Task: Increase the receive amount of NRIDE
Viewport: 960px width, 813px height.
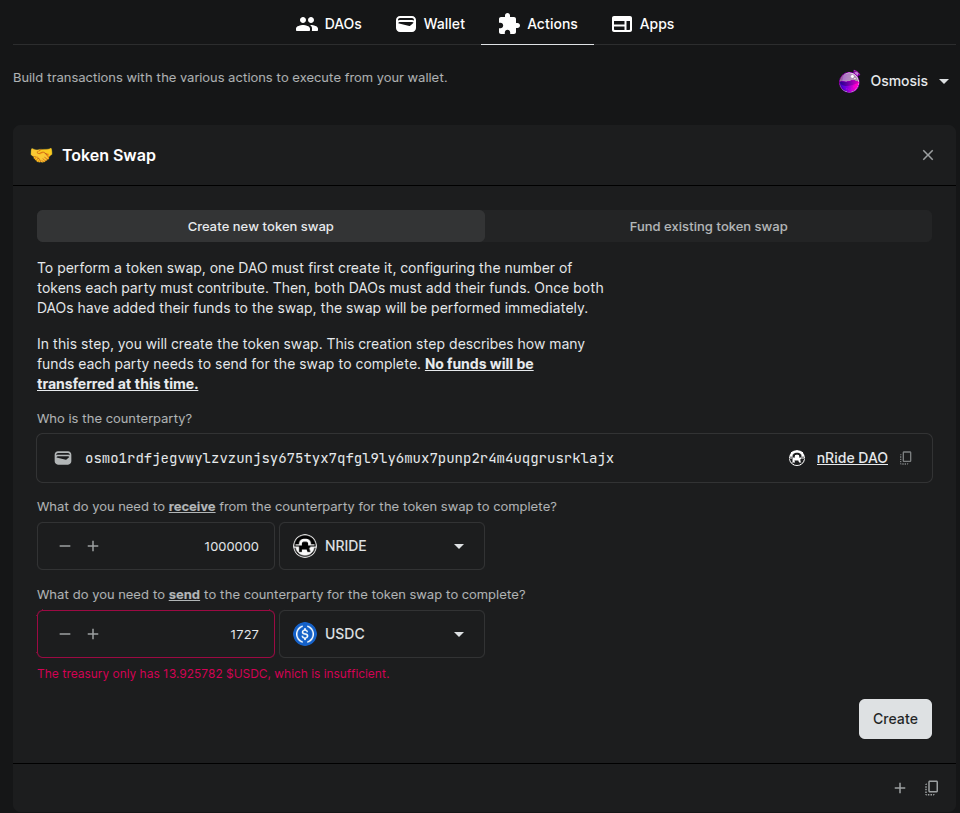Action: (93, 546)
